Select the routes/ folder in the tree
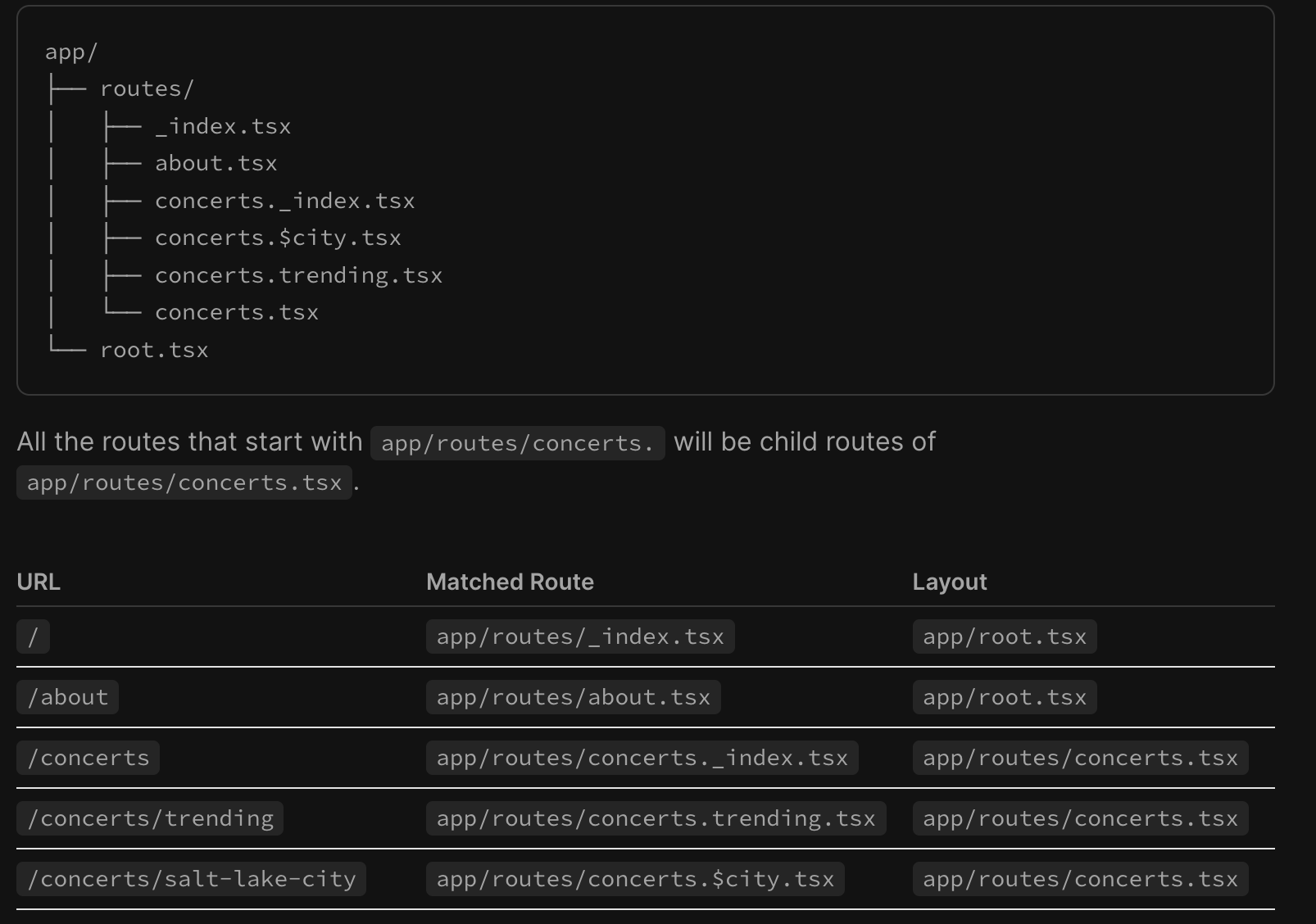Viewport: 1316px width, 924px height. 147,89
